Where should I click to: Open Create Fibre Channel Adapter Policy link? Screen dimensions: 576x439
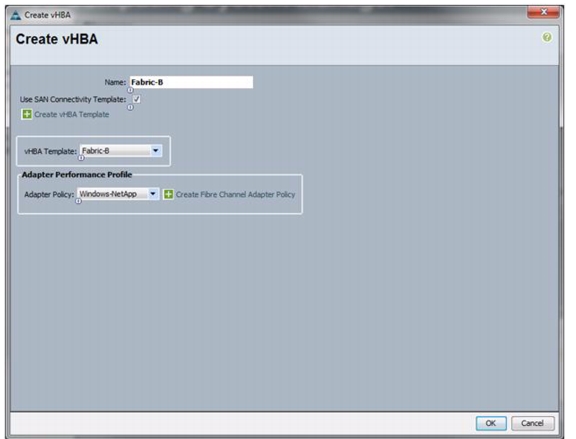(x=235, y=194)
